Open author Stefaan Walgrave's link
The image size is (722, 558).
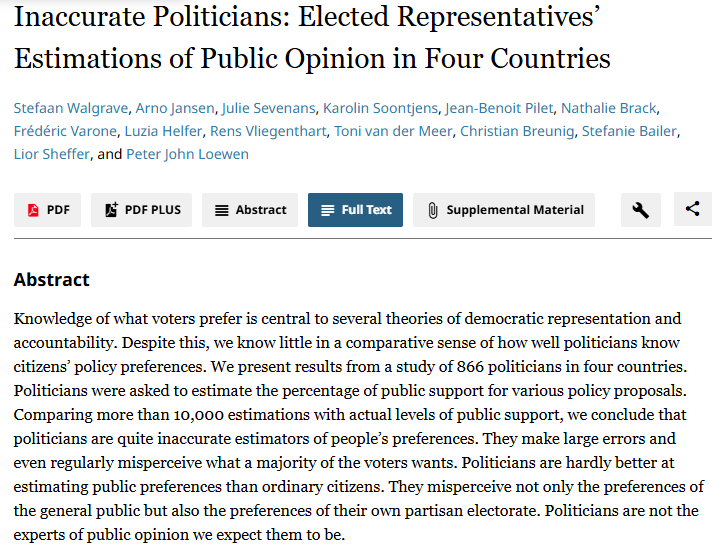click(62, 108)
